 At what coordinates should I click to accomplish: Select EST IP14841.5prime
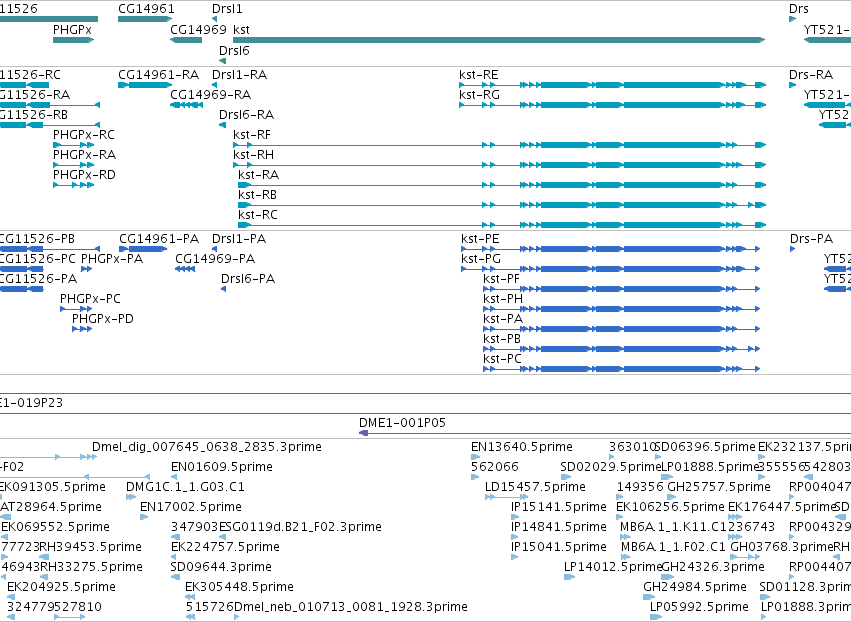click(x=515, y=537)
